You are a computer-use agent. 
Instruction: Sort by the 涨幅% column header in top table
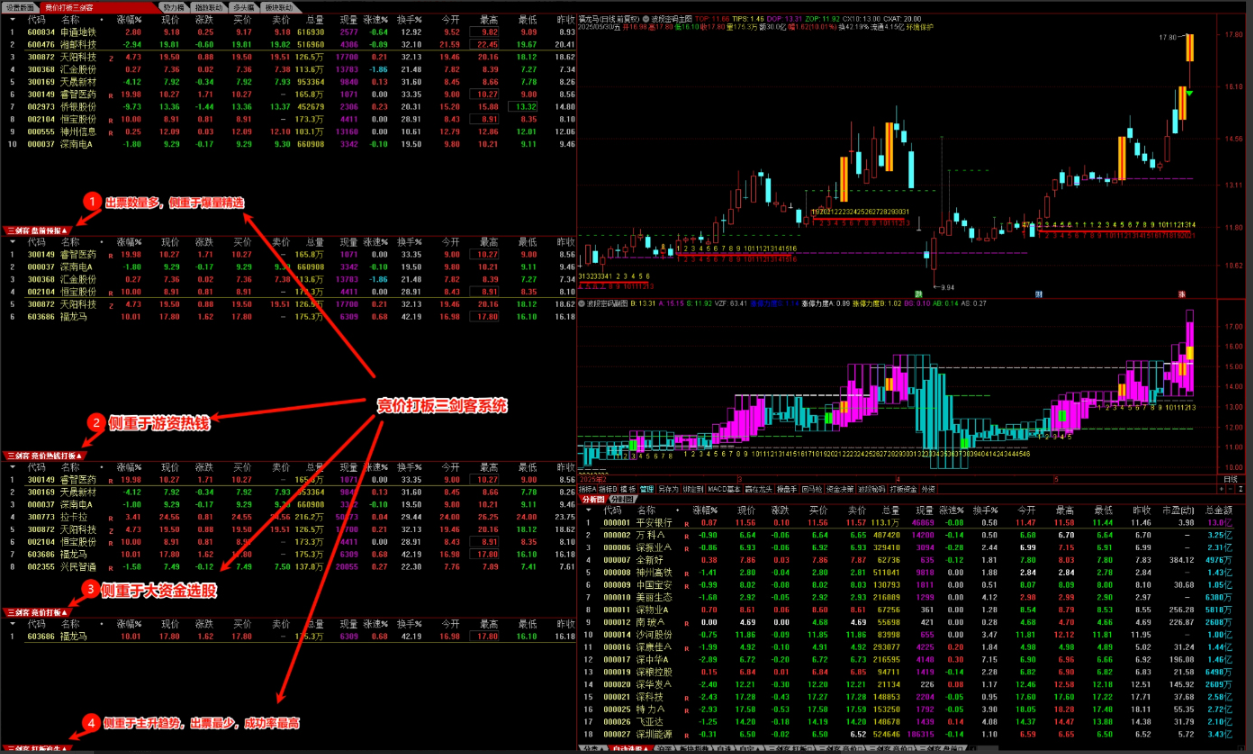coord(128,19)
